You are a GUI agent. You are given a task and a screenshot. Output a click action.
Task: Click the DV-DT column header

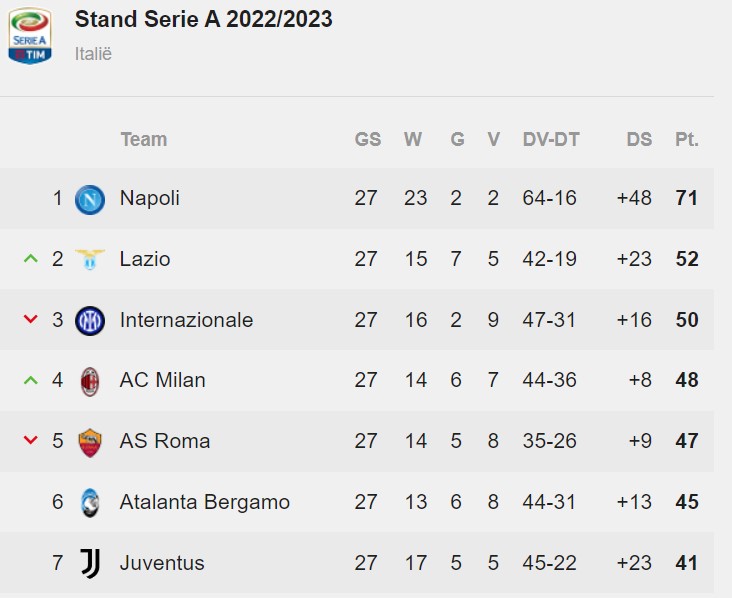(551, 139)
